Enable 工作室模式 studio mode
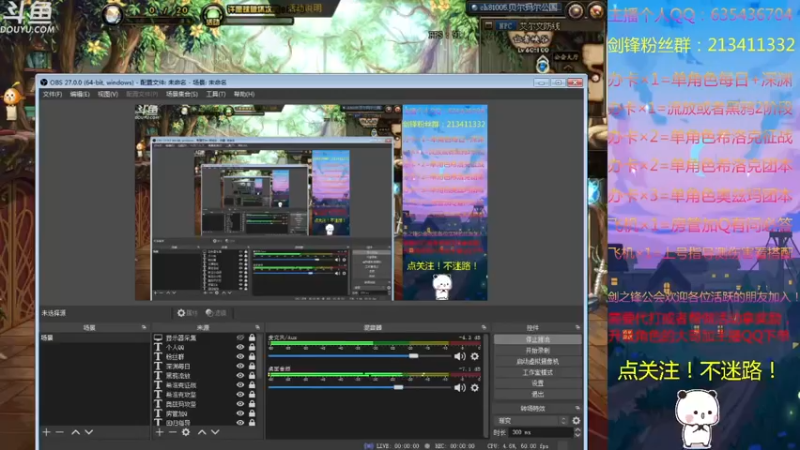The image size is (800, 450). [538, 372]
